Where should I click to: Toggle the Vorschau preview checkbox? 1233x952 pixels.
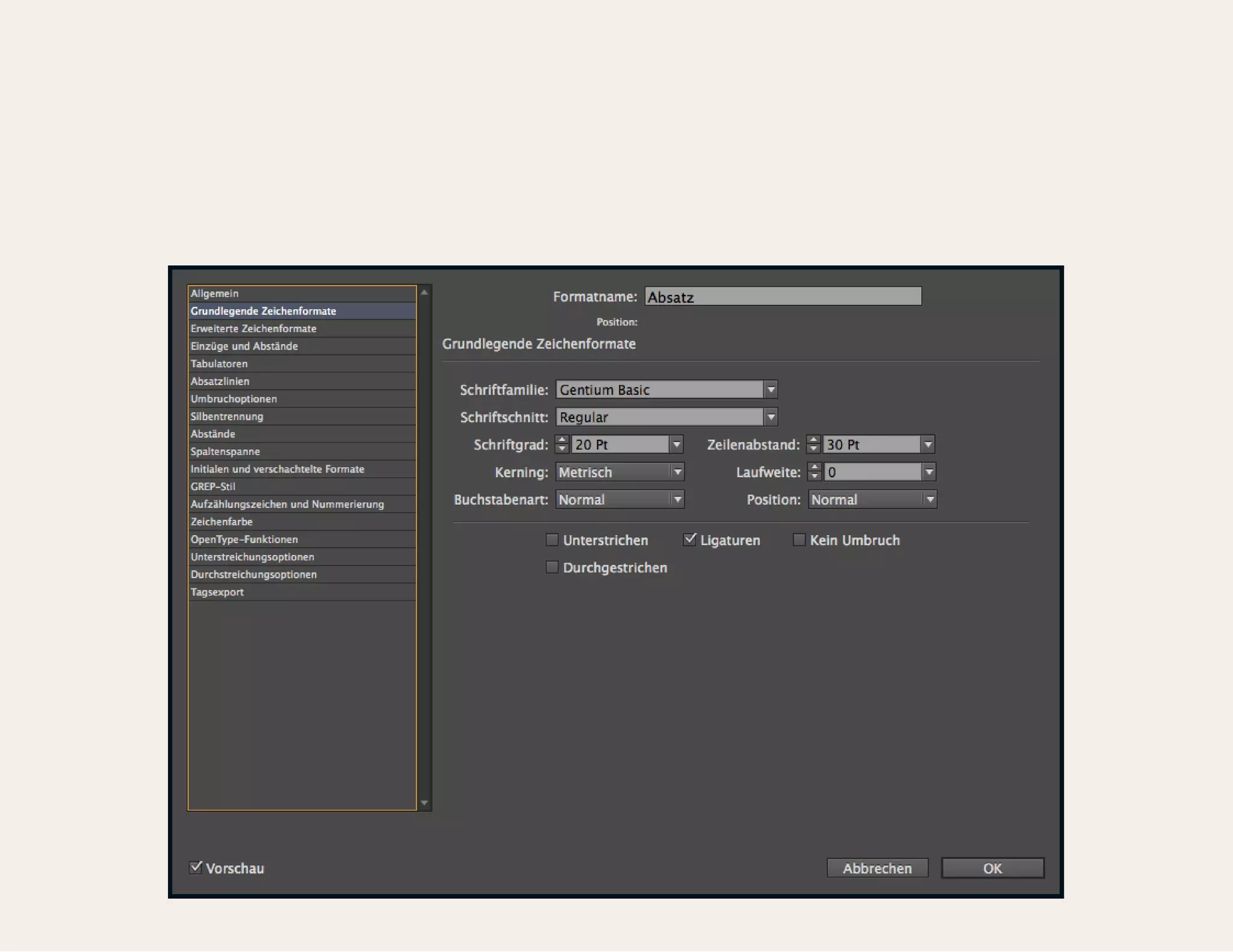pos(195,868)
